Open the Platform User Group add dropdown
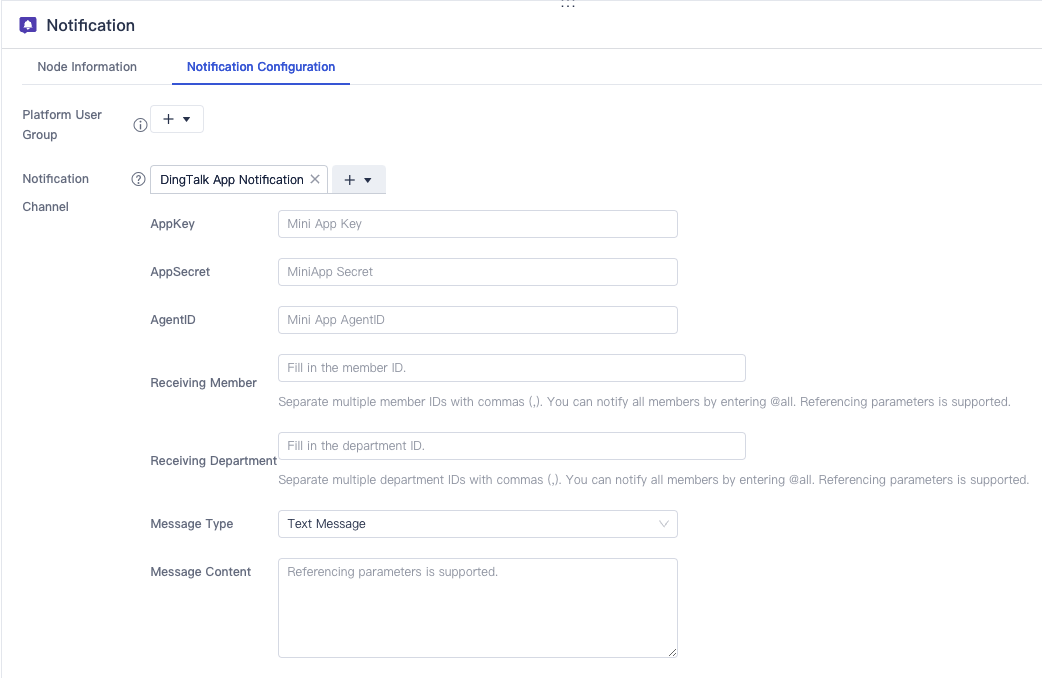This screenshot has width=1042, height=678. point(177,119)
